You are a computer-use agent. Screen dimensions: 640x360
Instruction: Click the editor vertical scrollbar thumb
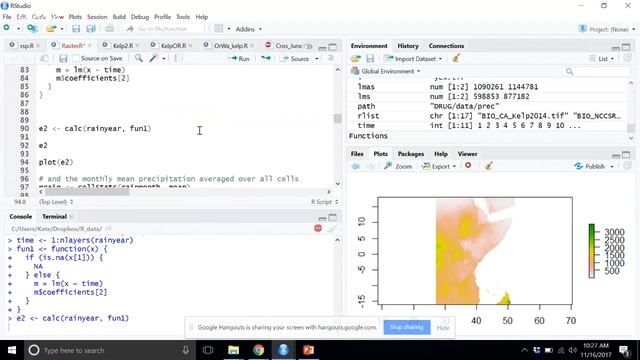pos(337,118)
